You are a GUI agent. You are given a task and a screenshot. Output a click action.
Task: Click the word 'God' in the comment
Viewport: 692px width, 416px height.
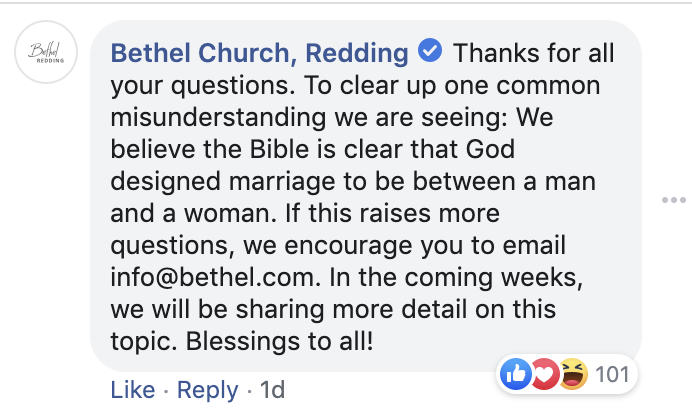(x=490, y=149)
